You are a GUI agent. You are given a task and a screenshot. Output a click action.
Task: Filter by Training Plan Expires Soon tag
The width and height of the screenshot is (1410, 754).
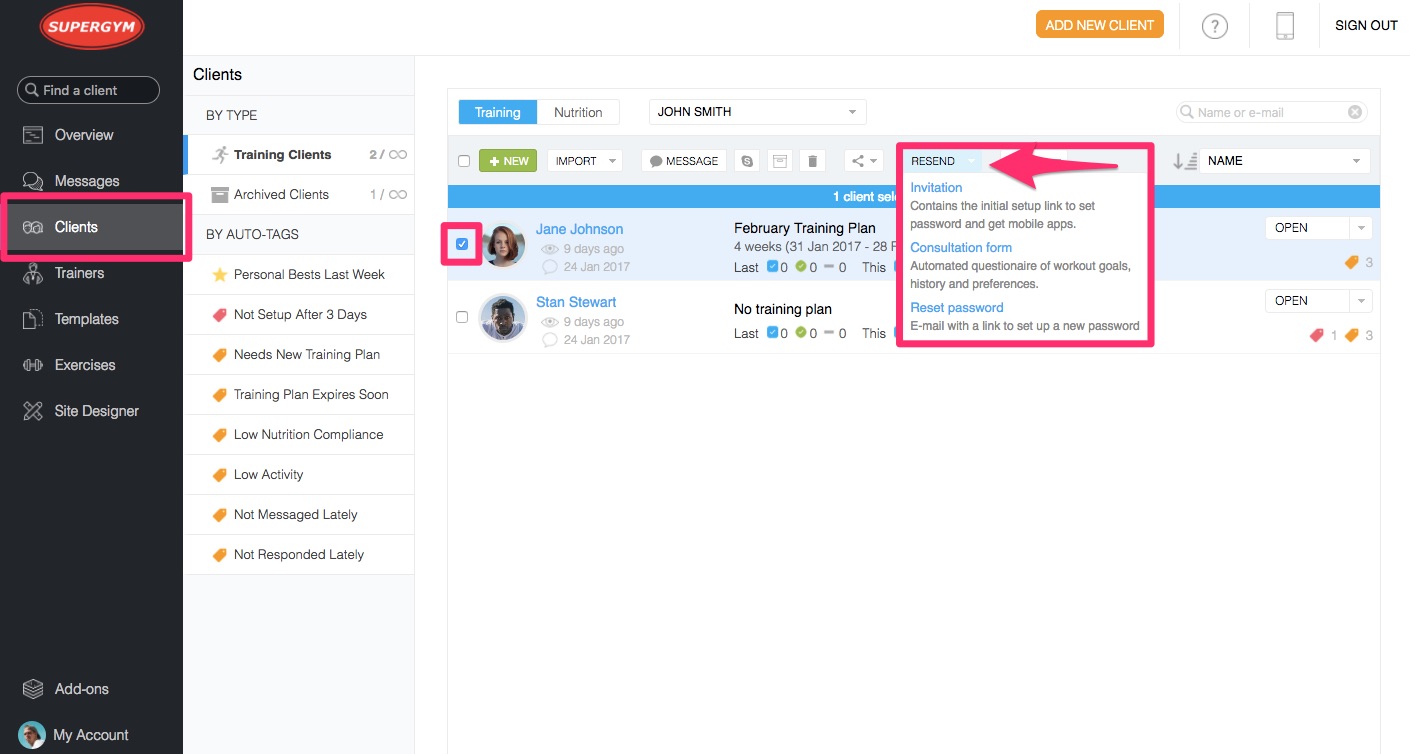pyautogui.click(x=299, y=395)
